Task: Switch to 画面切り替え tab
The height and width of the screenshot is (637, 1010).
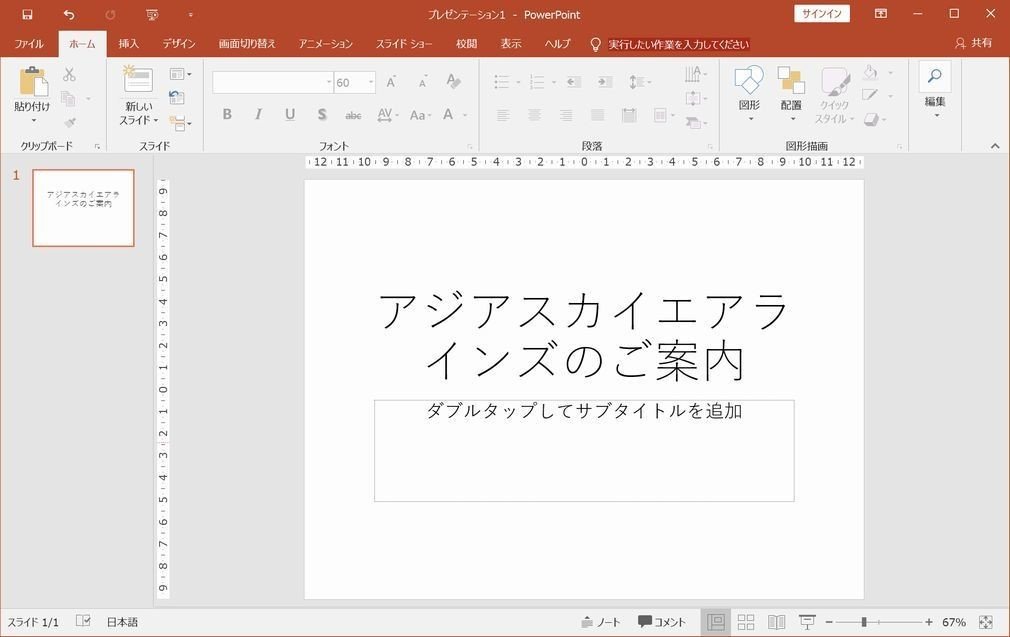Action: (x=247, y=44)
